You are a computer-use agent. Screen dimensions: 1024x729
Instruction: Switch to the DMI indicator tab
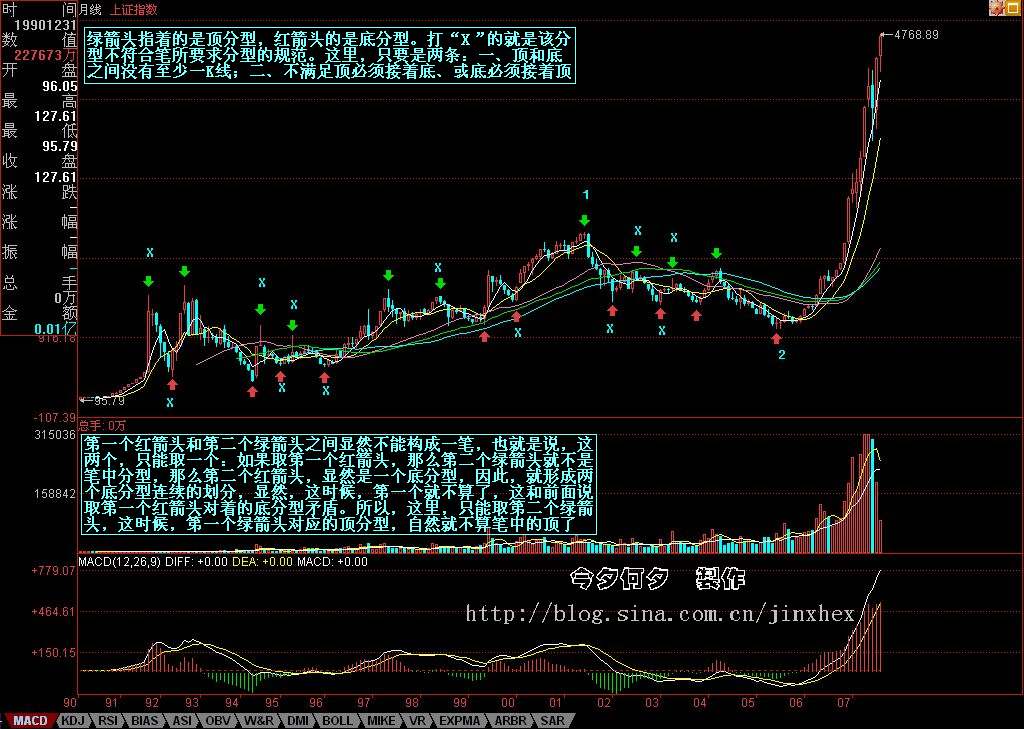click(x=298, y=720)
